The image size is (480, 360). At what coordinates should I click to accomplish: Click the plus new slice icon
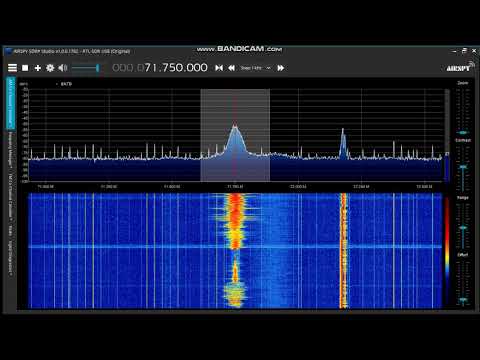click(x=38, y=68)
